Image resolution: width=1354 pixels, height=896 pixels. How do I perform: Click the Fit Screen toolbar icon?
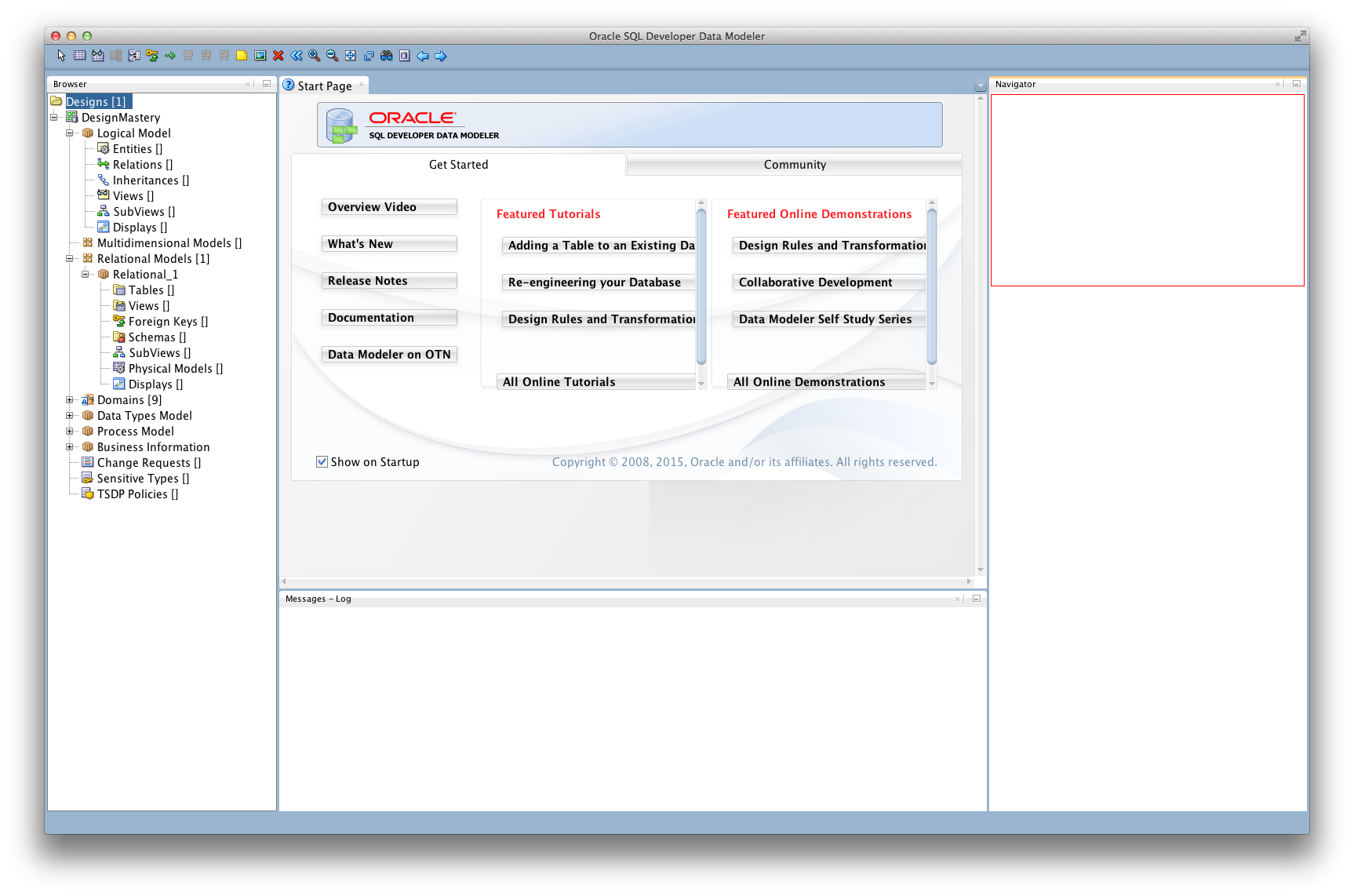[x=350, y=56]
